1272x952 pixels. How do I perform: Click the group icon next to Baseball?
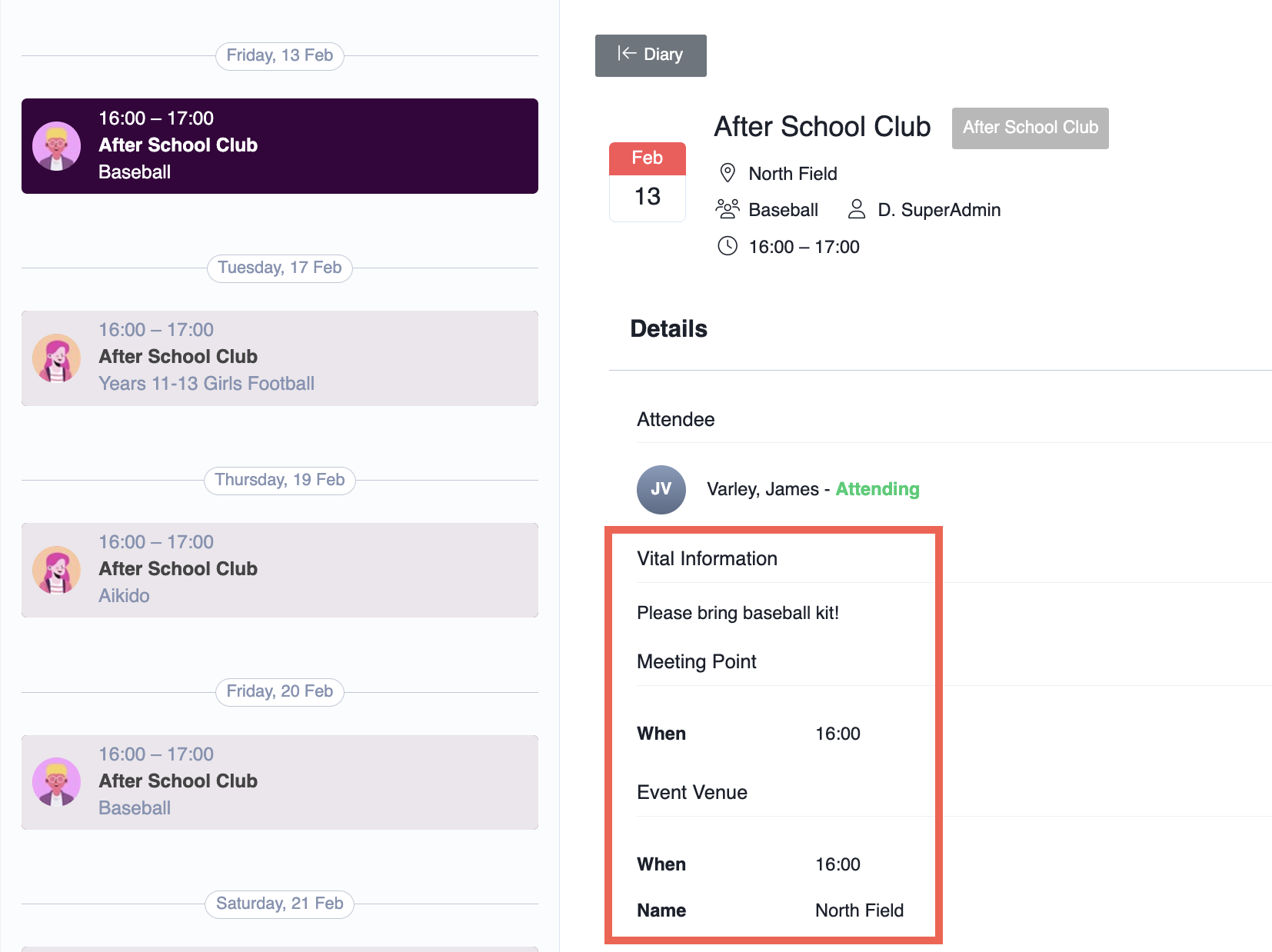tap(727, 209)
